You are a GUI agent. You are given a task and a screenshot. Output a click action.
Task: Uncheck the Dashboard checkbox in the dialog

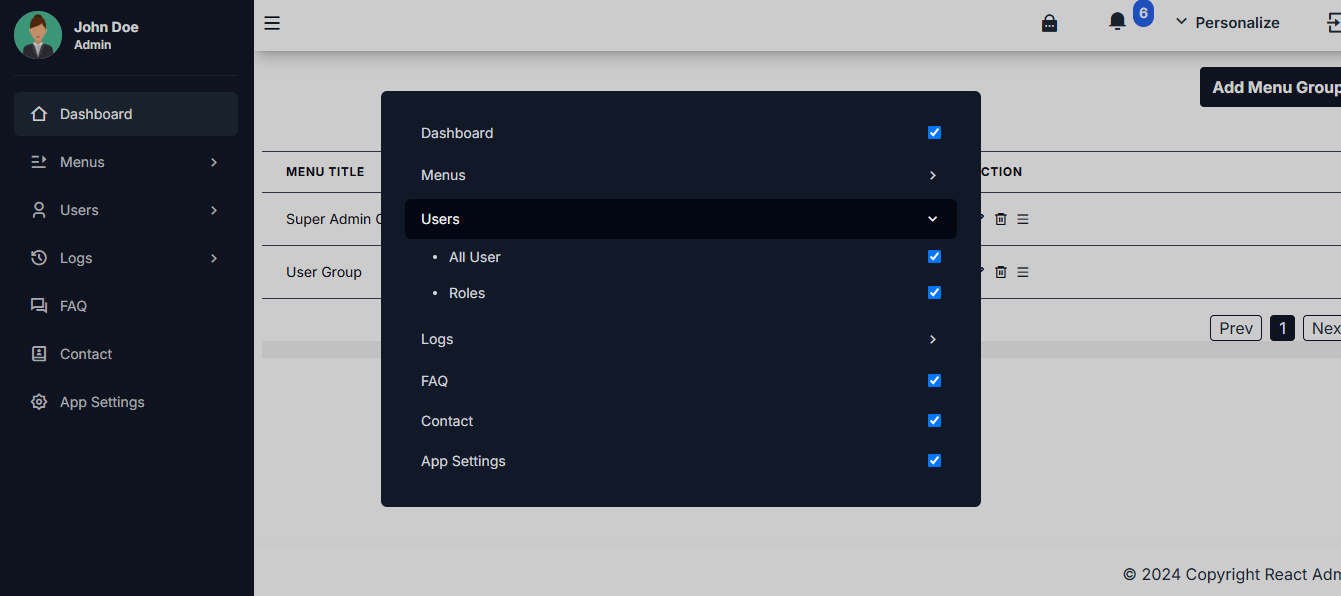933,132
